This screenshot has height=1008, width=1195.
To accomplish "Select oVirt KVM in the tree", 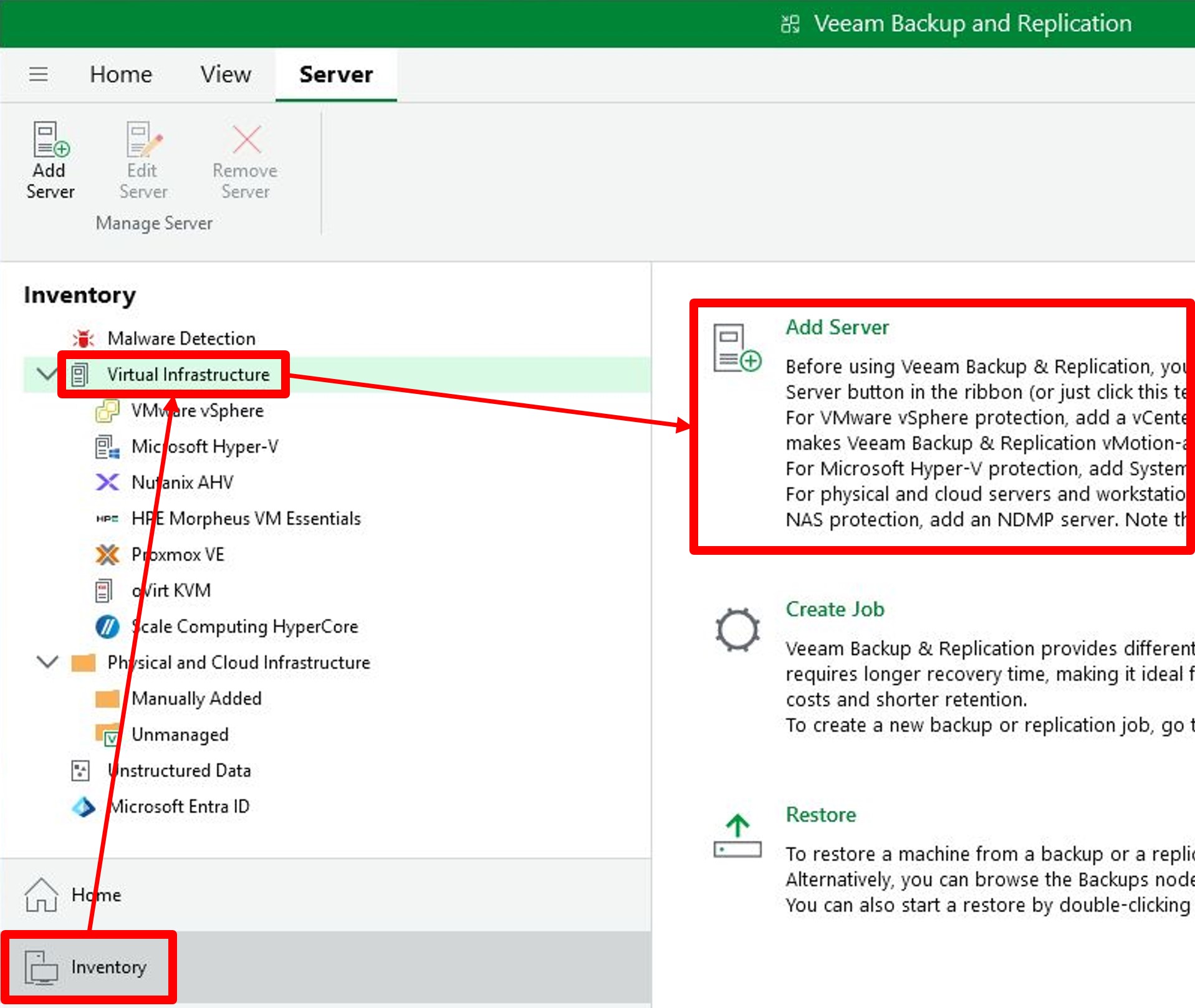I will pyautogui.click(x=171, y=591).
